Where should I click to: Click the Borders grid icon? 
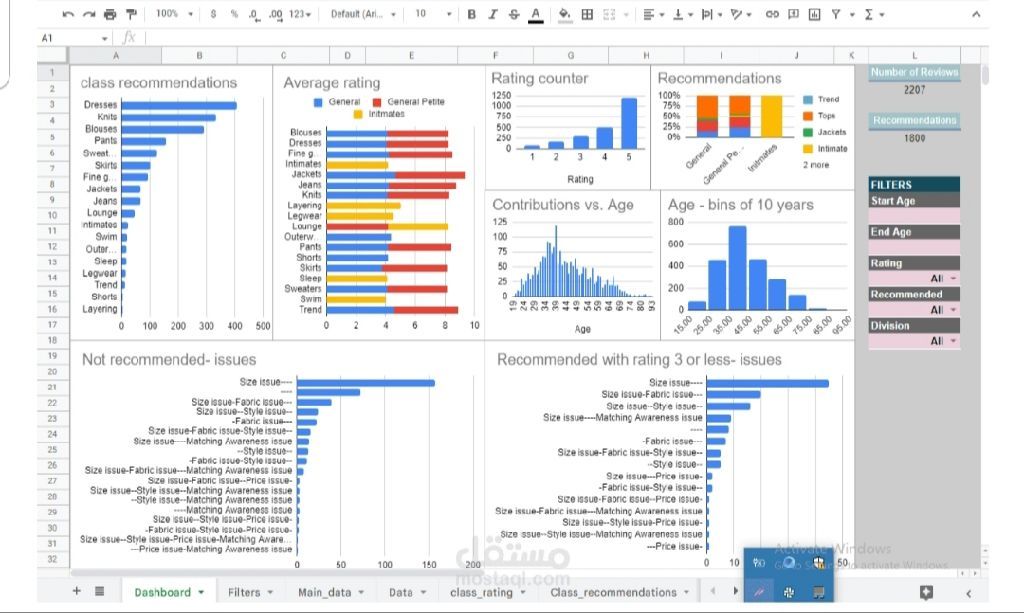coord(587,14)
